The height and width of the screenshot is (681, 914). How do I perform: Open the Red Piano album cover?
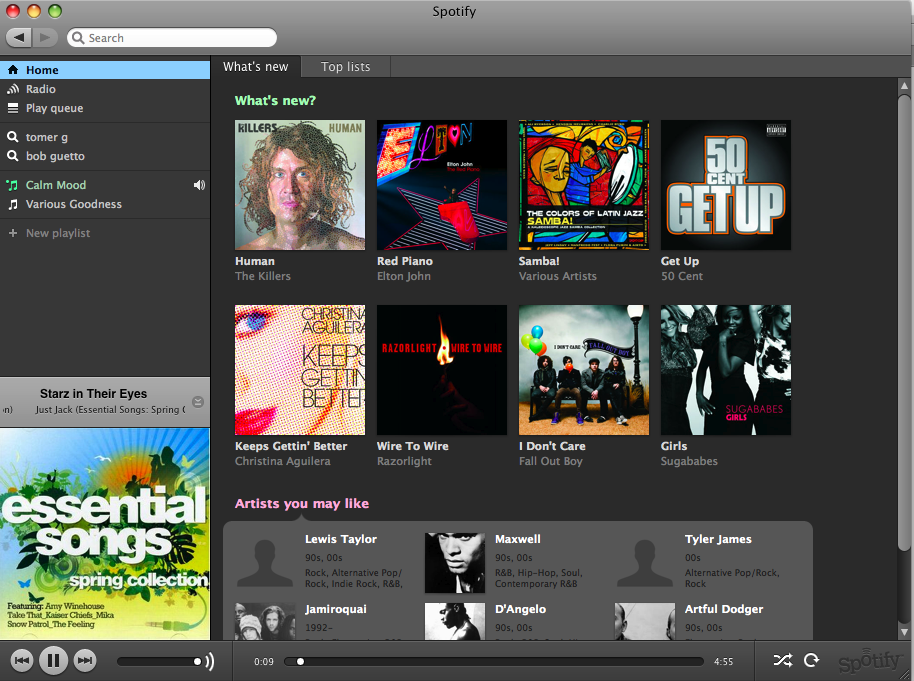pyautogui.click(x=442, y=185)
